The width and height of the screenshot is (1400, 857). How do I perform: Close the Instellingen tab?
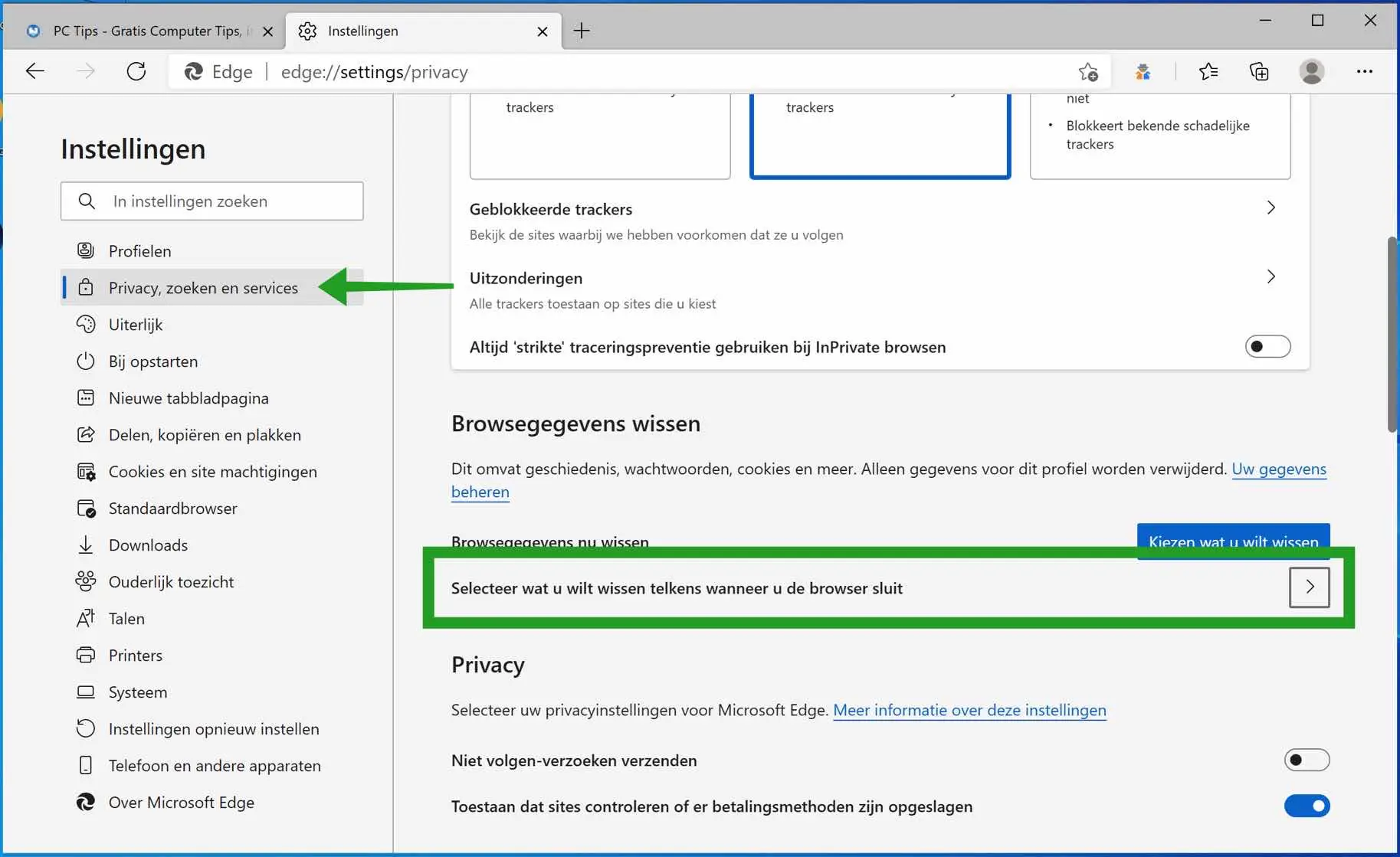click(x=543, y=31)
